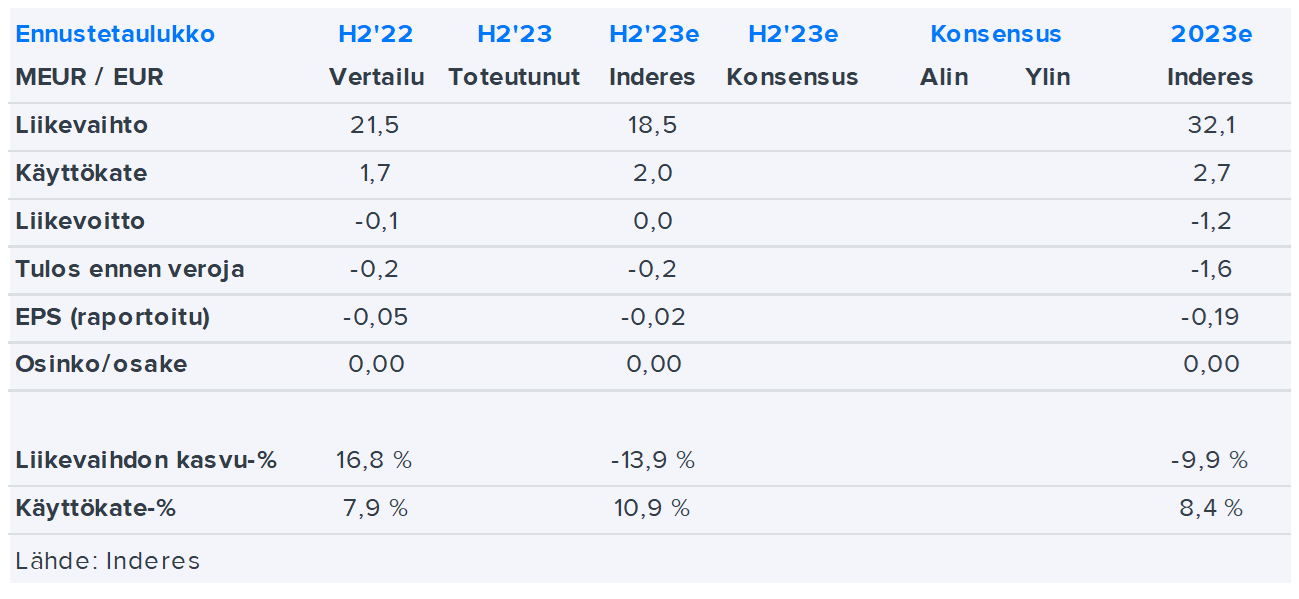Viewport: 1299px width, 599px height.
Task: Select the Alin consensus sub-header
Action: [944, 77]
